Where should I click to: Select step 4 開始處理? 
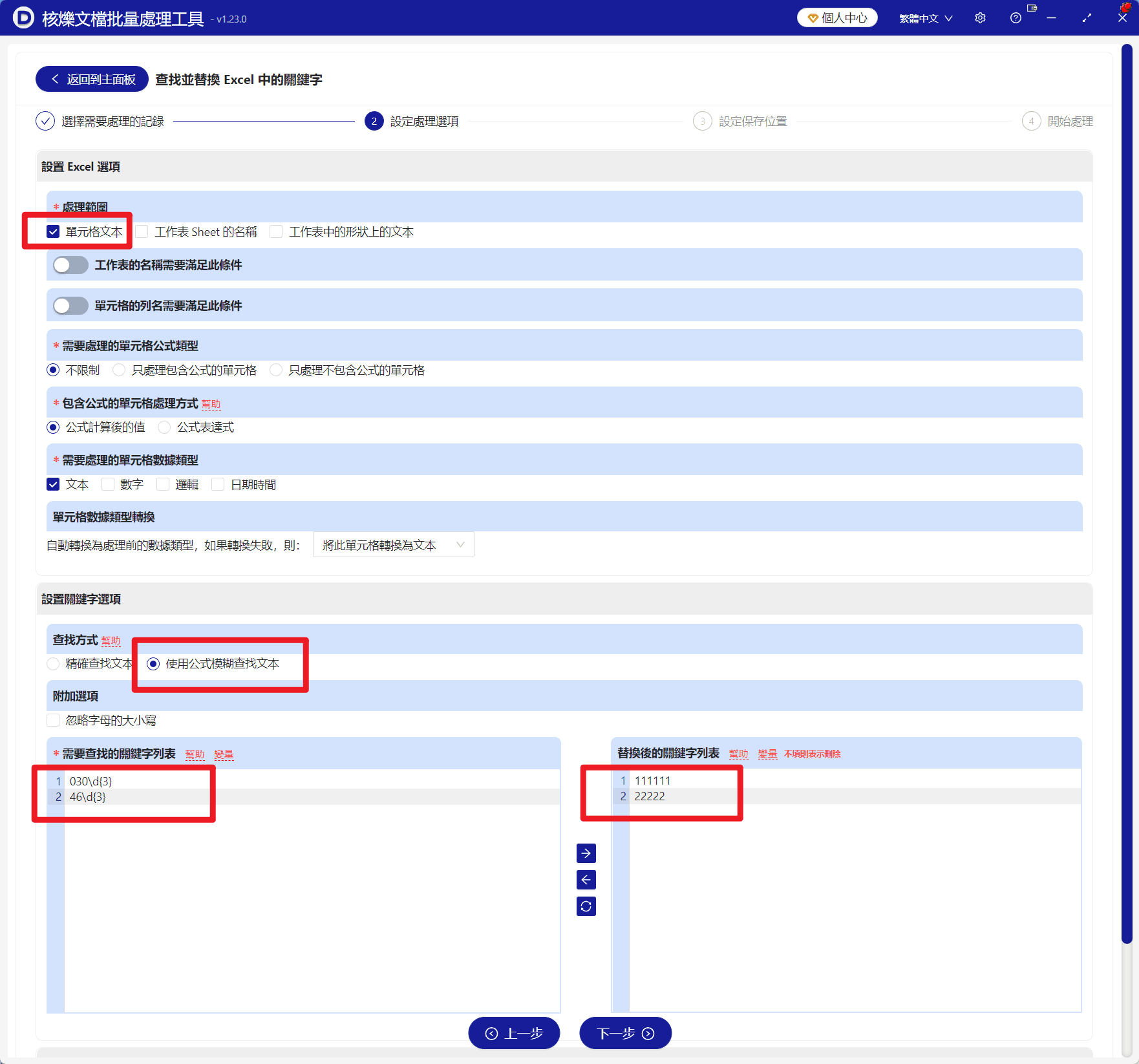click(1058, 121)
